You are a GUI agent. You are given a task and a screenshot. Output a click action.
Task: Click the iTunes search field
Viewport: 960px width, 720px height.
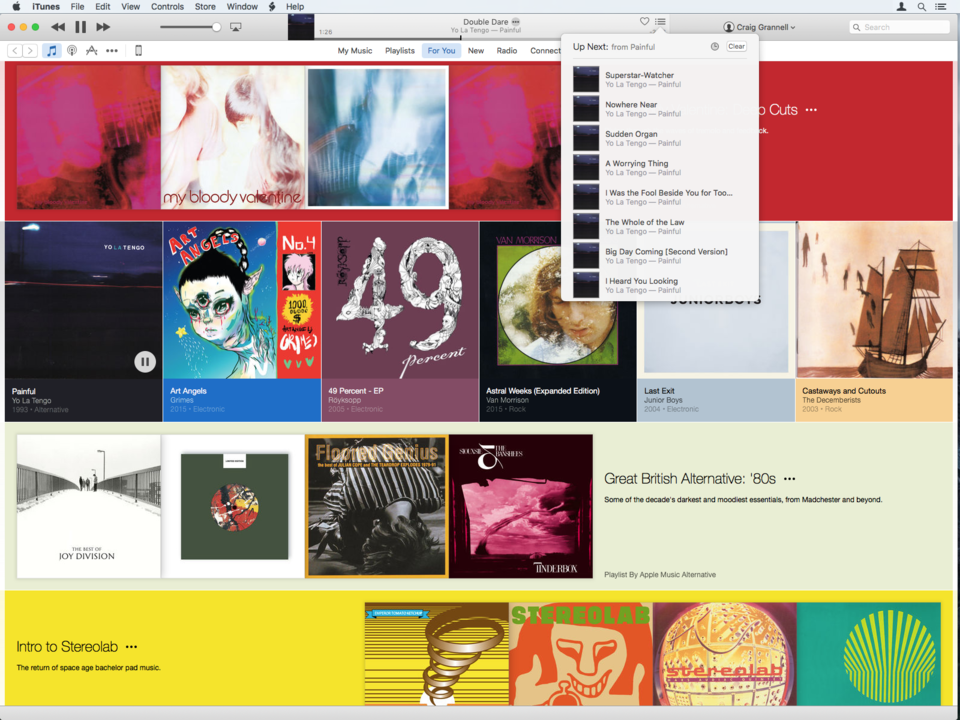pos(900,27)
